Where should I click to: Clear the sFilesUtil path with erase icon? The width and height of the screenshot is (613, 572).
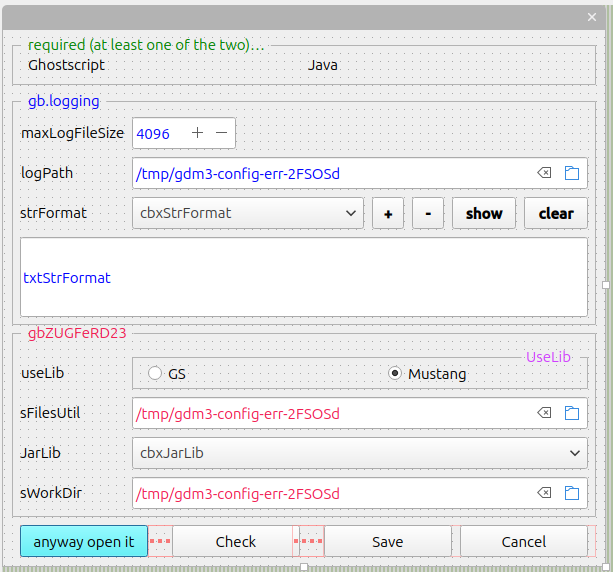pos(544,413)
